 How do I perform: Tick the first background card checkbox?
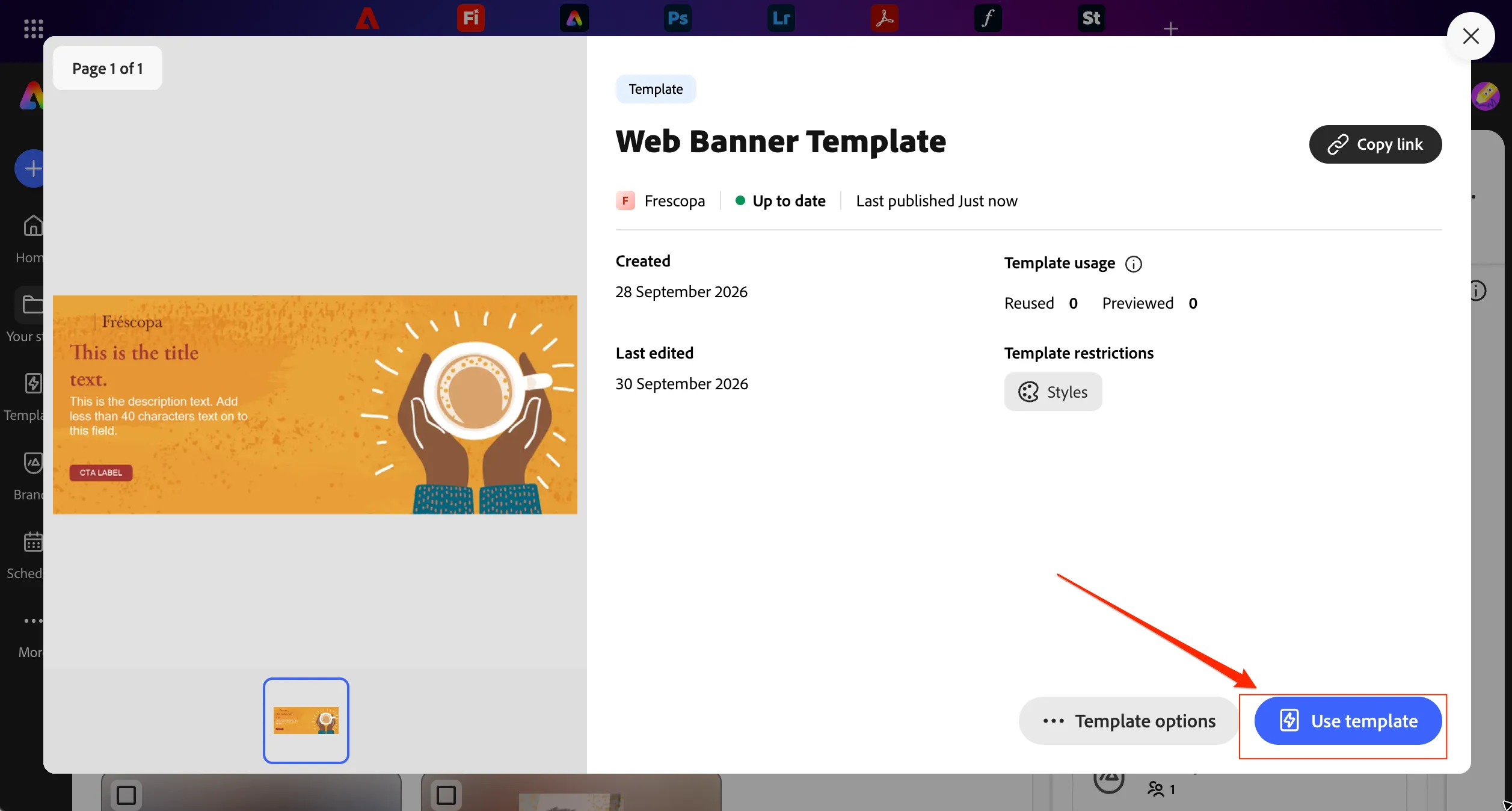(x=126, y=795)
